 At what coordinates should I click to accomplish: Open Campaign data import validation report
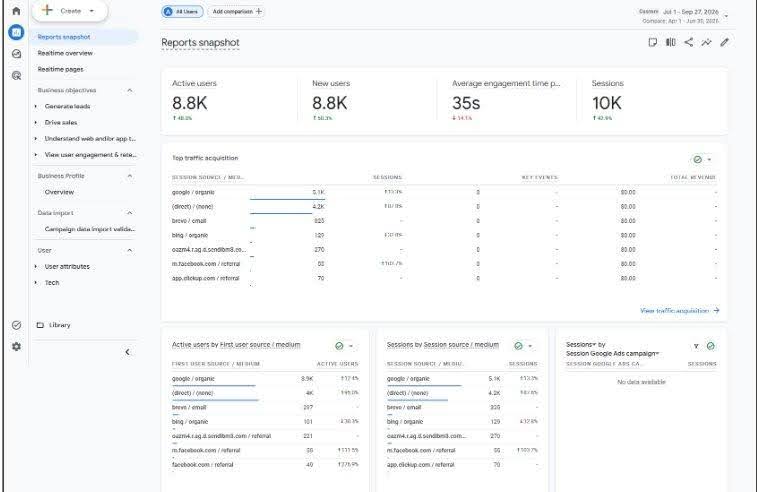click(x=90, y=229)
